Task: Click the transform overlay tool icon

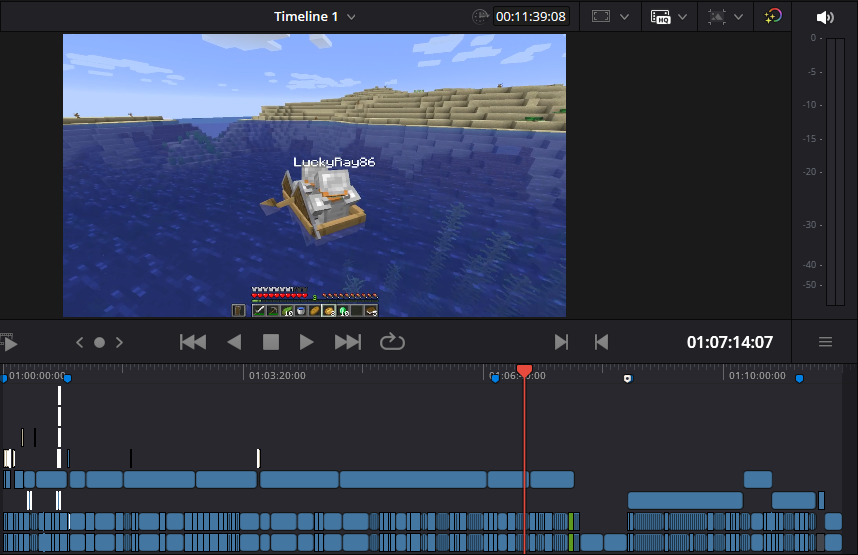Action: [716, 16]
